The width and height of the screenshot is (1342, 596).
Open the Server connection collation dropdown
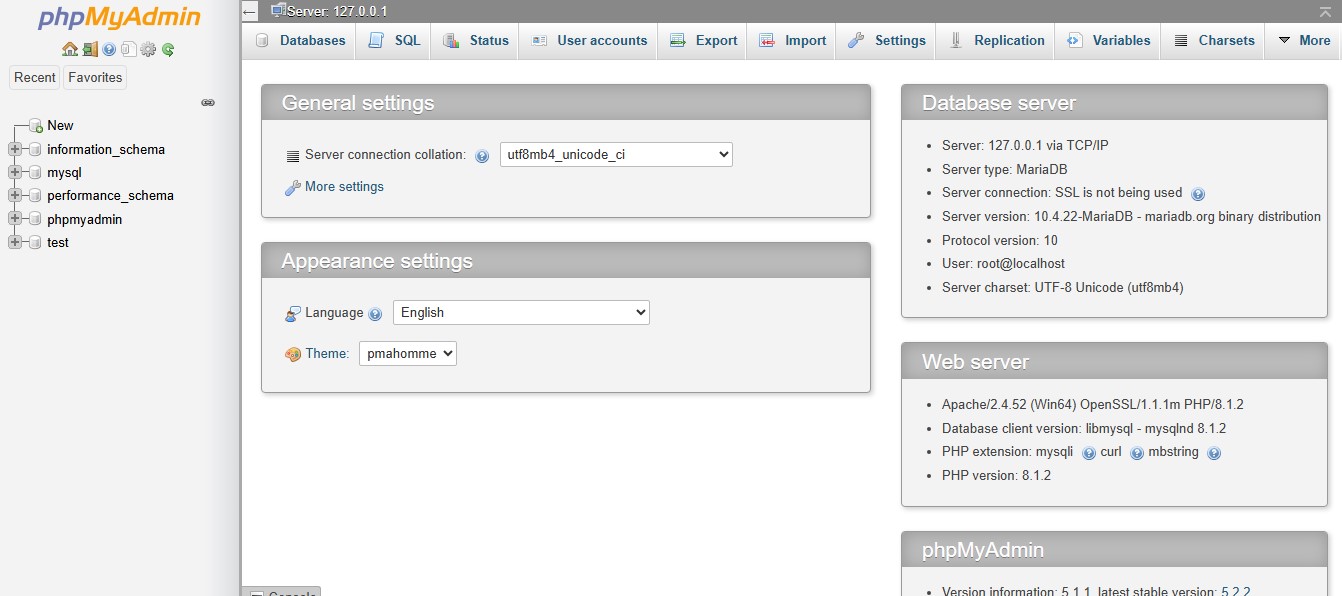[x=616, y=154]
